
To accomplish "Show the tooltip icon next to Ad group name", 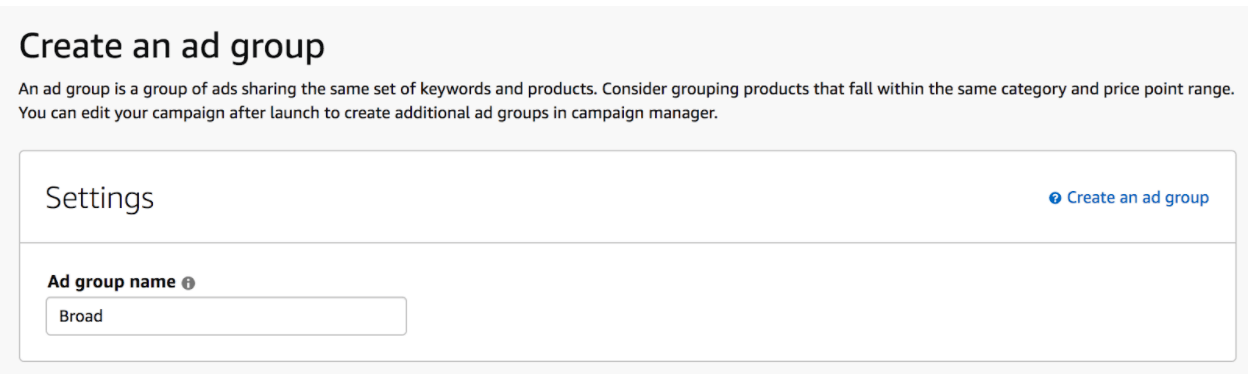I will point(189,283).
